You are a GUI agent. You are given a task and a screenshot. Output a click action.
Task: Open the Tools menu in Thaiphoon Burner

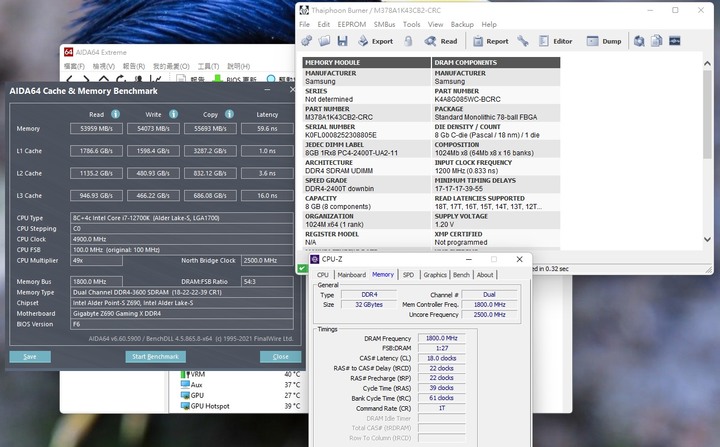click(x=411, y=24)
